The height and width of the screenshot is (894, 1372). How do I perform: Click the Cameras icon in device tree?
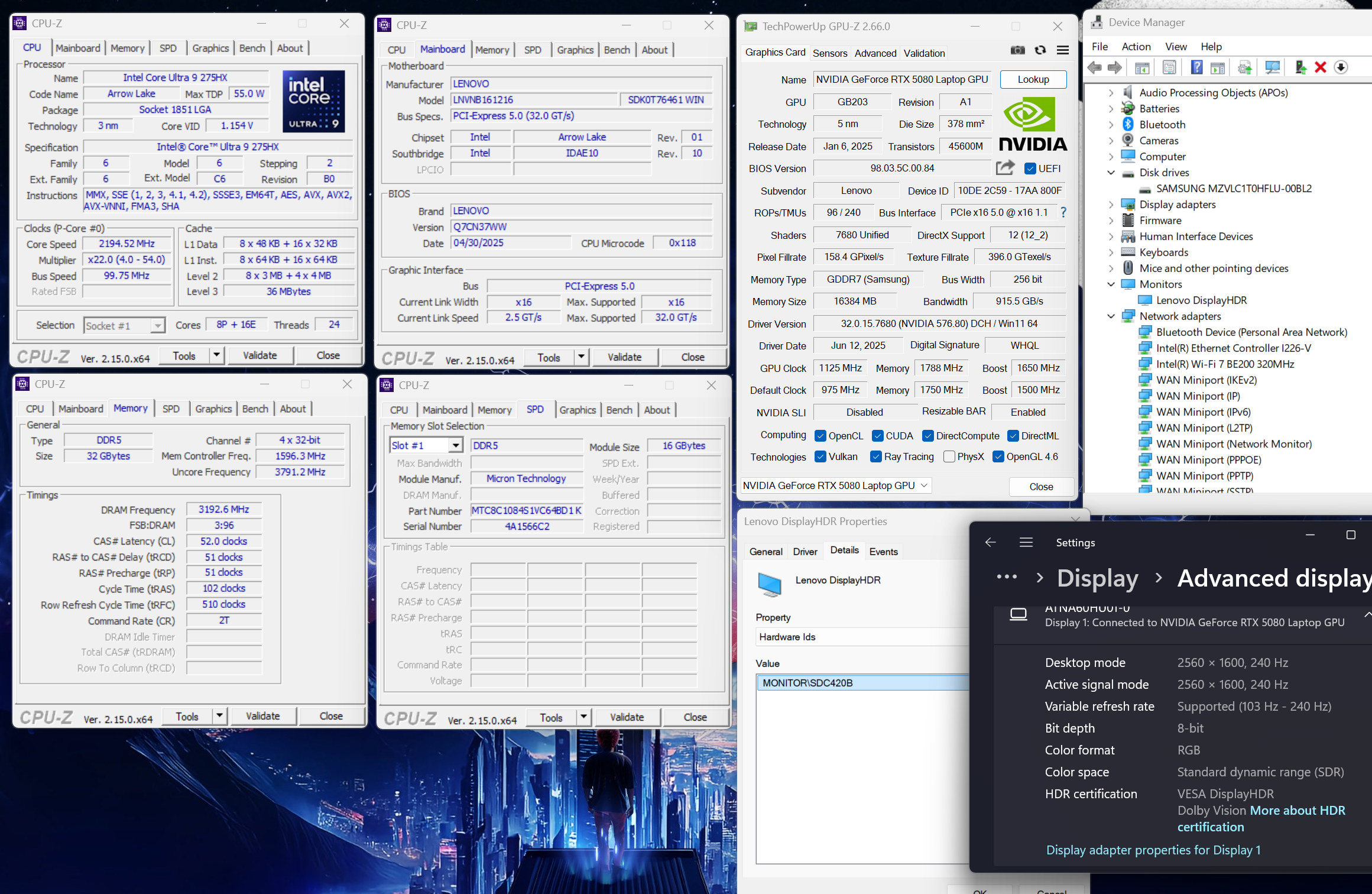pyautogui.click(x=1128, y=140)
